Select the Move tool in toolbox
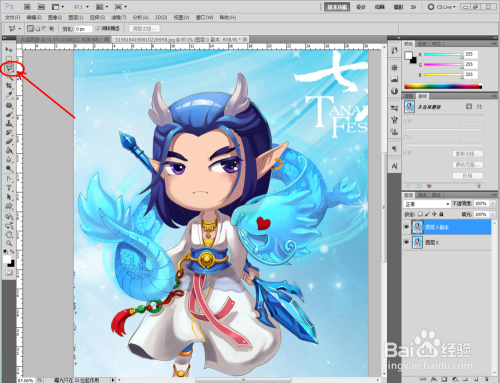This screenshot has height=383, width=500. point(9,50)
